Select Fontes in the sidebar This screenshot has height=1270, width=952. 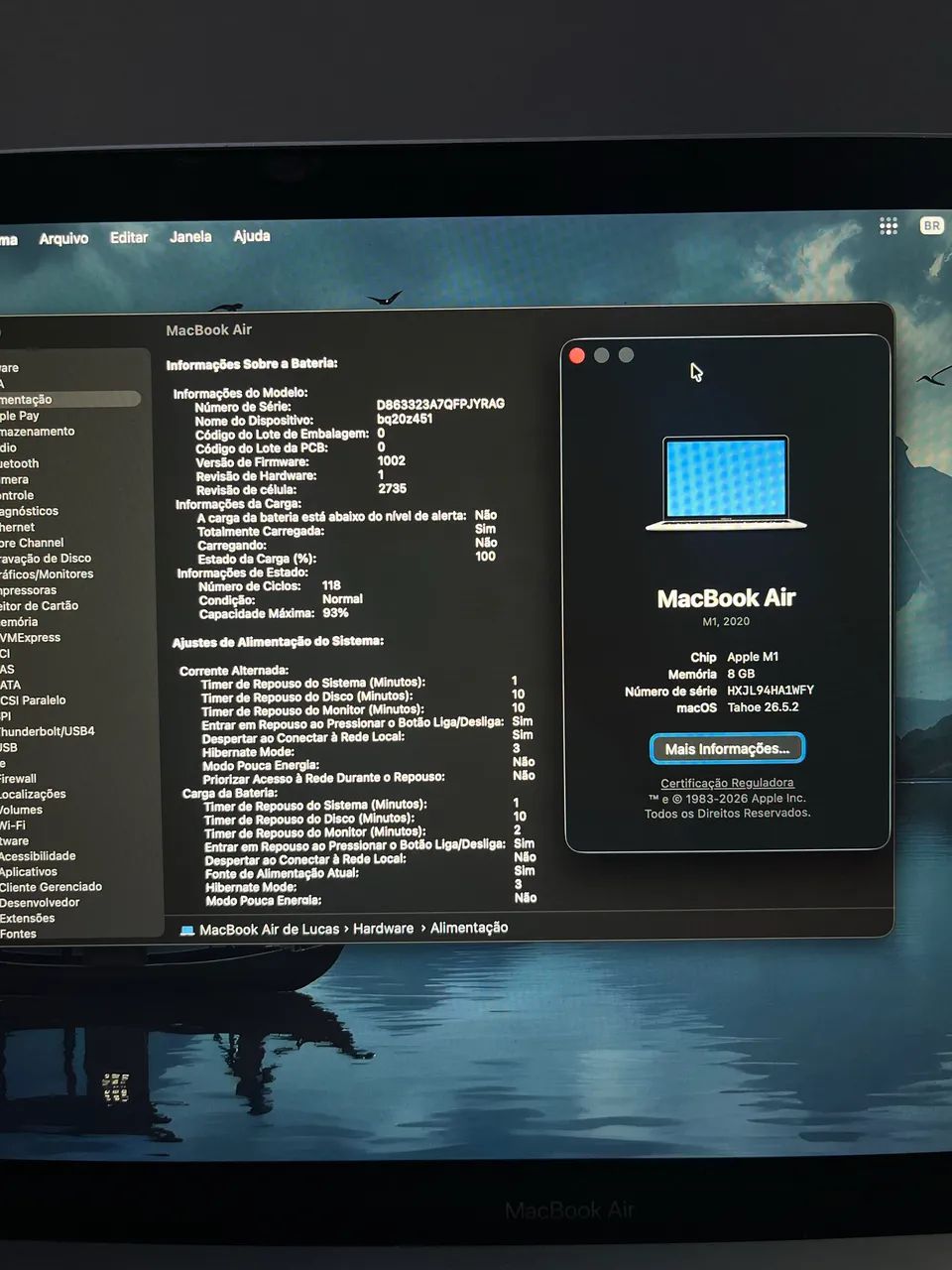(x=19, y=934)
